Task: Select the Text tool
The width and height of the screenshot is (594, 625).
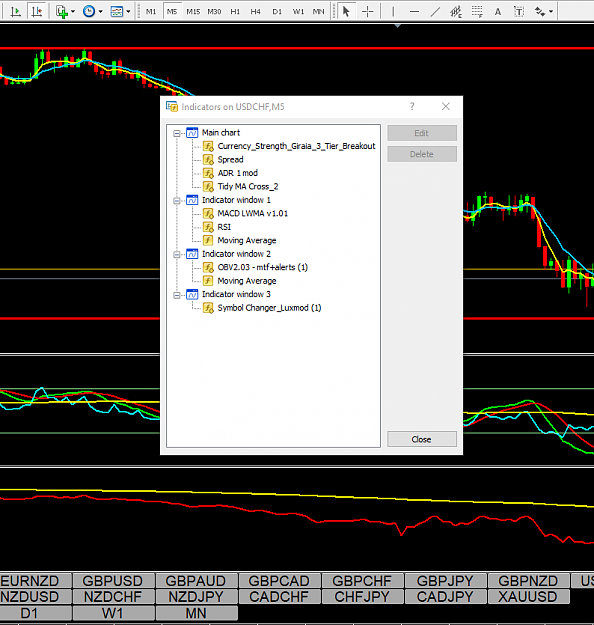Action: (498, 12)
